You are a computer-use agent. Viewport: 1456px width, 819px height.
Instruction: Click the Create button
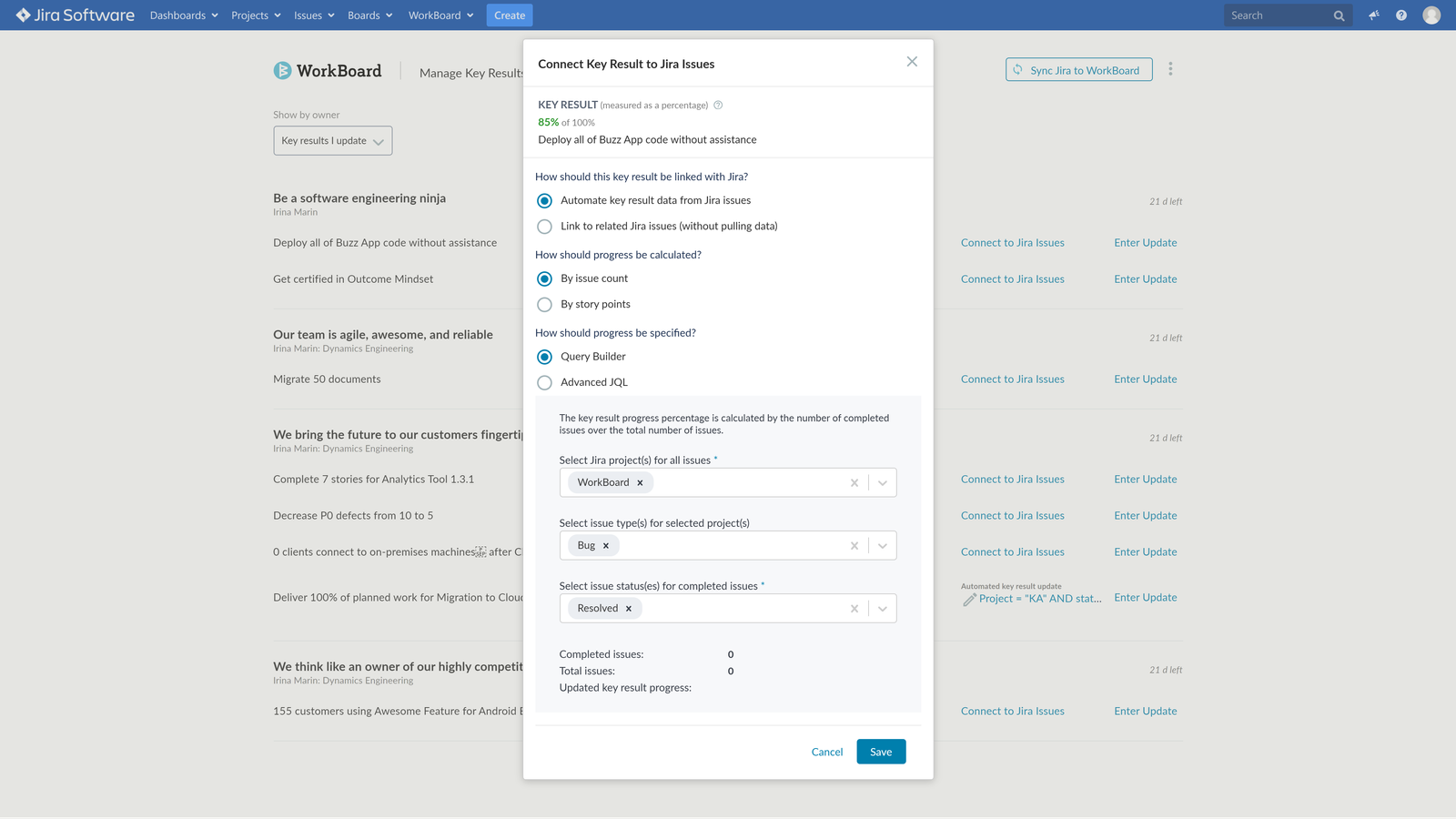pyautogui.click(x=510, y=15)
